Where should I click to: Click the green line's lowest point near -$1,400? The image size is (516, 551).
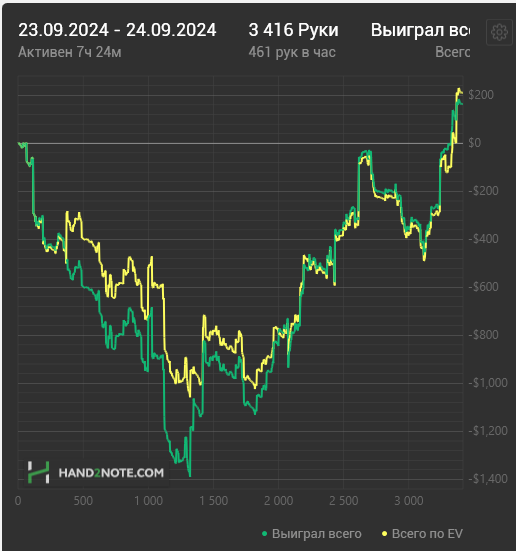[x=190, y=476]
